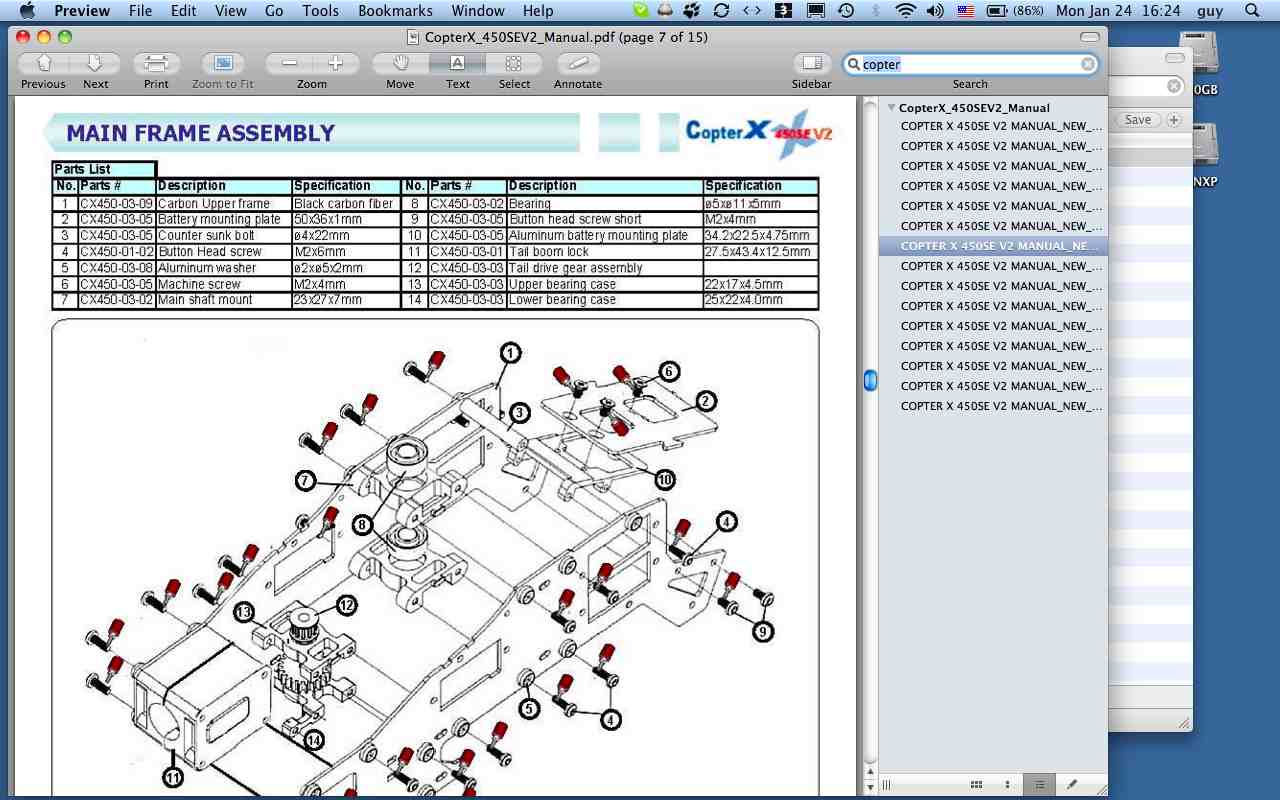Click the paw print menu bar icon
The width and height of the screenshot is (1280, 800).
[x=692, y=11]
